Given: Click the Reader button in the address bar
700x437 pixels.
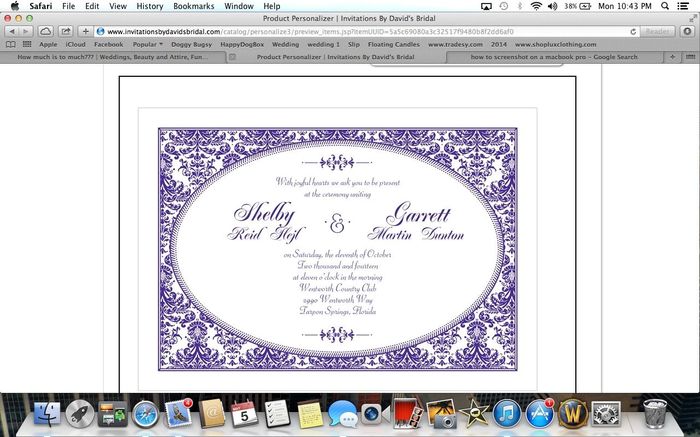Looking at the screenshot, I should [657, 32].
